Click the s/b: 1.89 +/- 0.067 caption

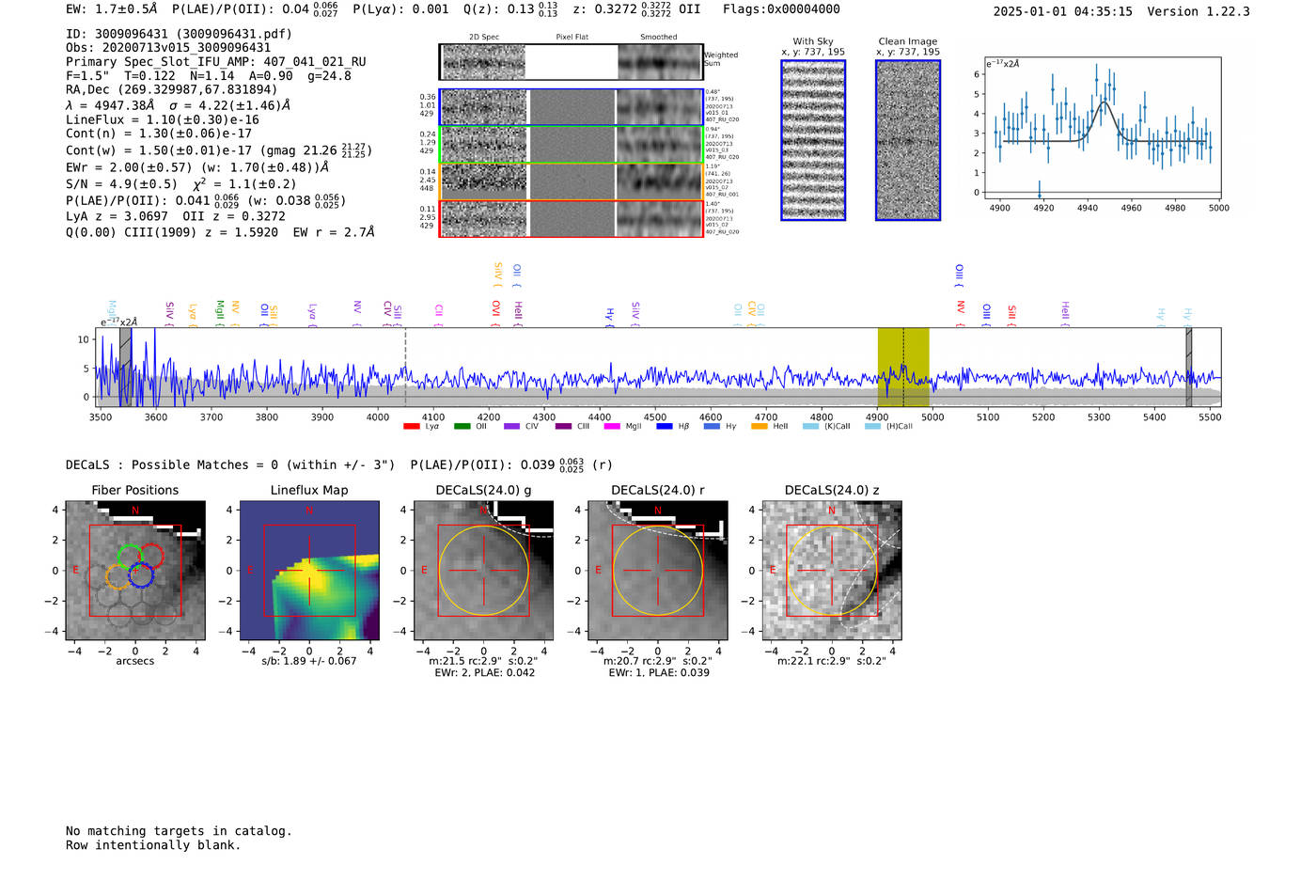click(x=309, y=661)
